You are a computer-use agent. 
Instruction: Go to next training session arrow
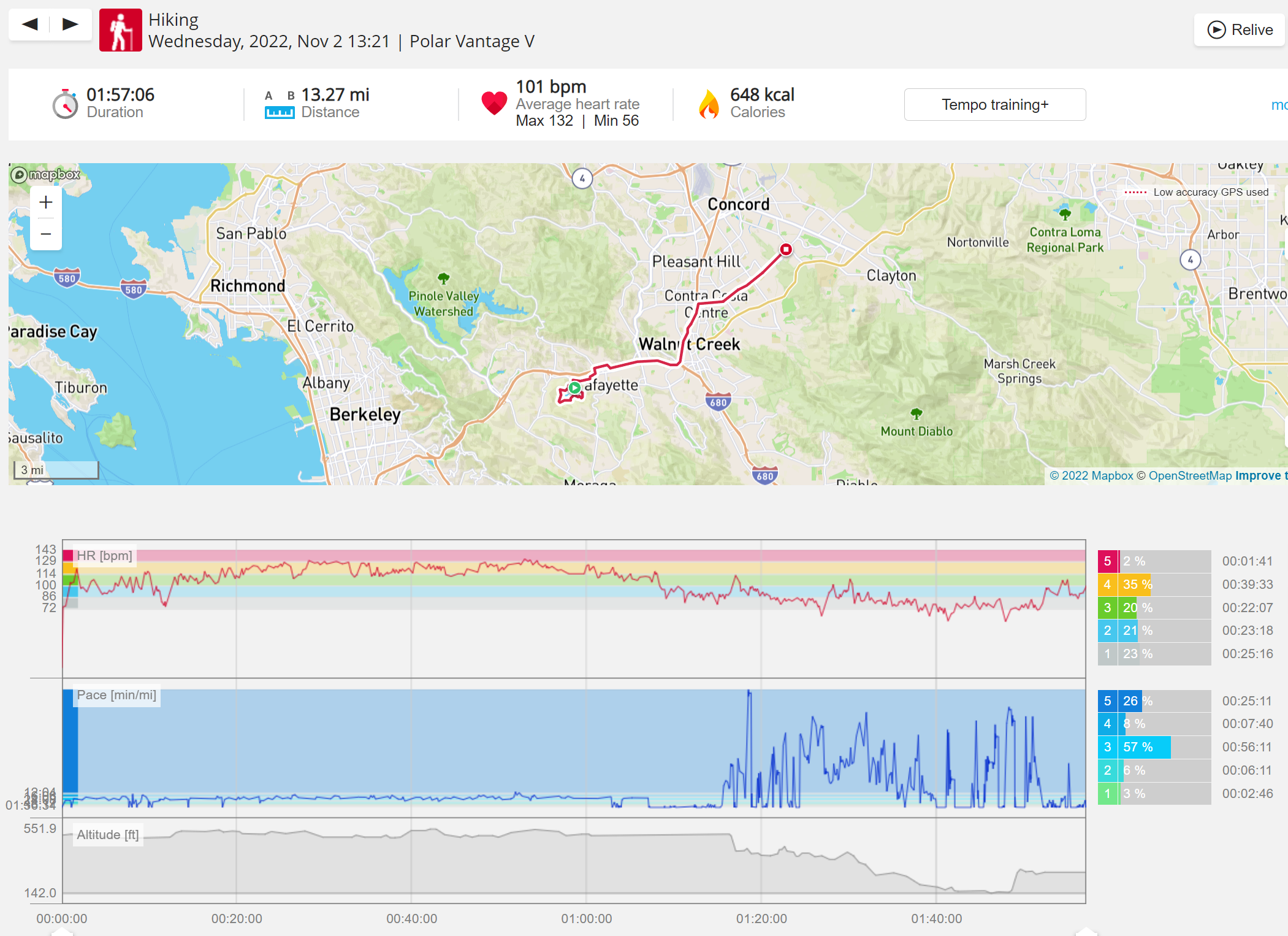[70, 25]
